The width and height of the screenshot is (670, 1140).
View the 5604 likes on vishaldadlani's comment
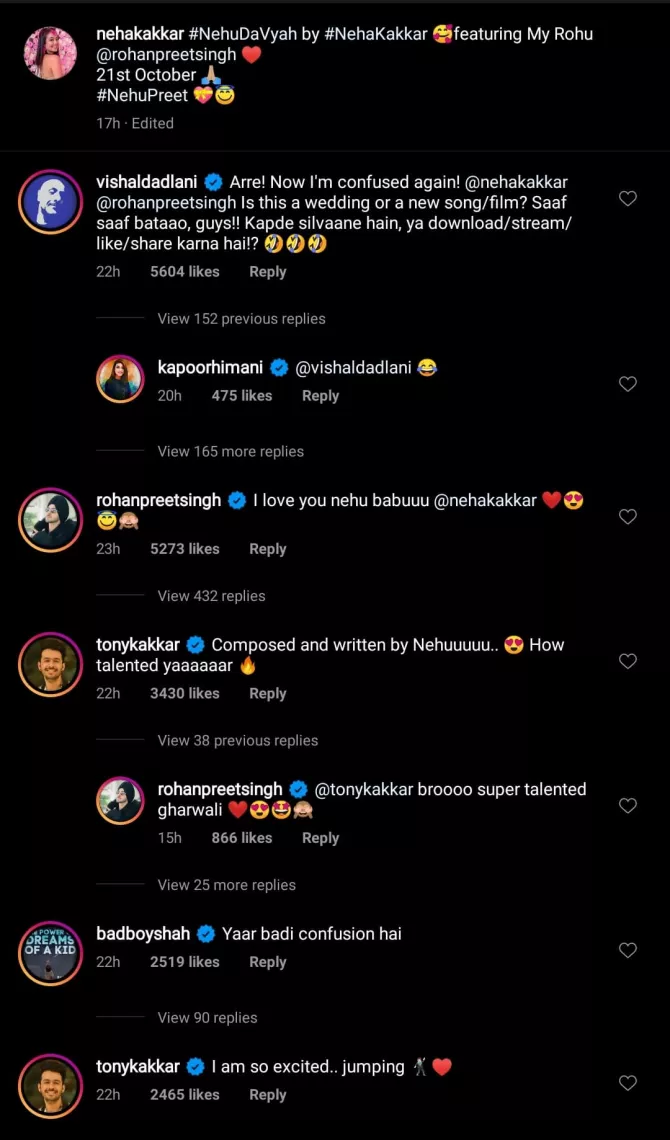184,271
